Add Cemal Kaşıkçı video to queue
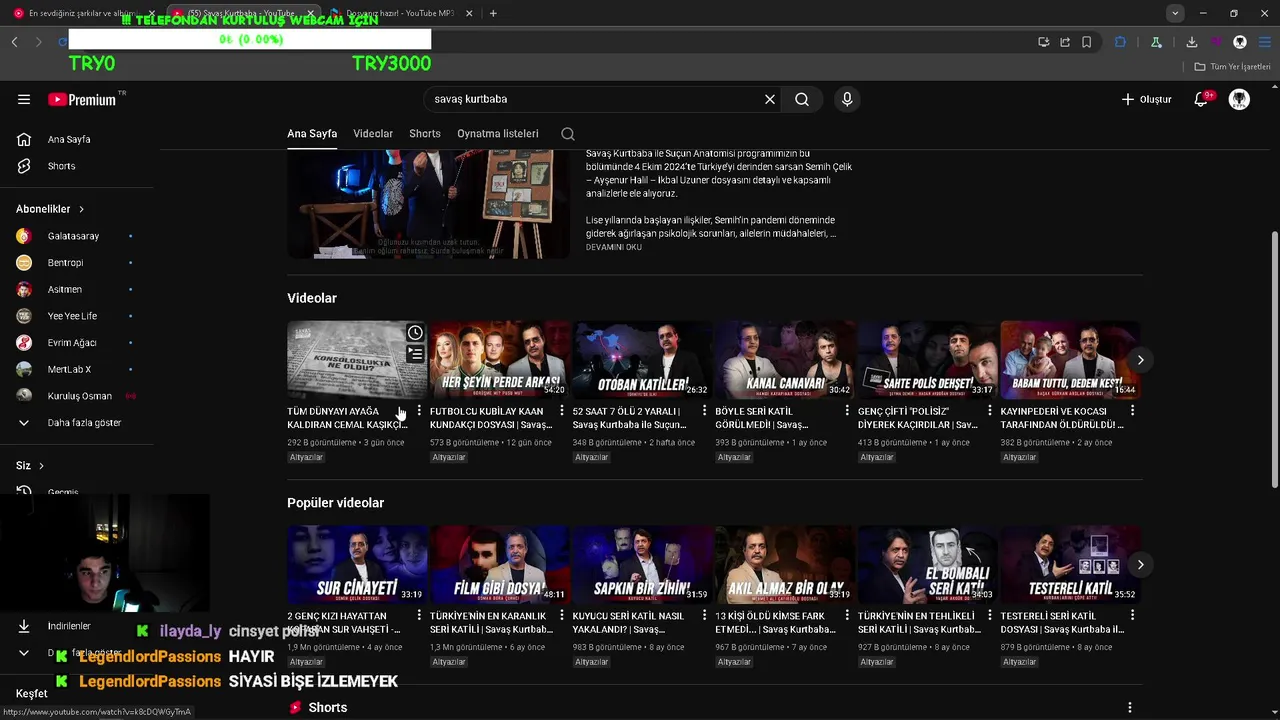Viewport: 1280px width, 720px height. point(415,354)
